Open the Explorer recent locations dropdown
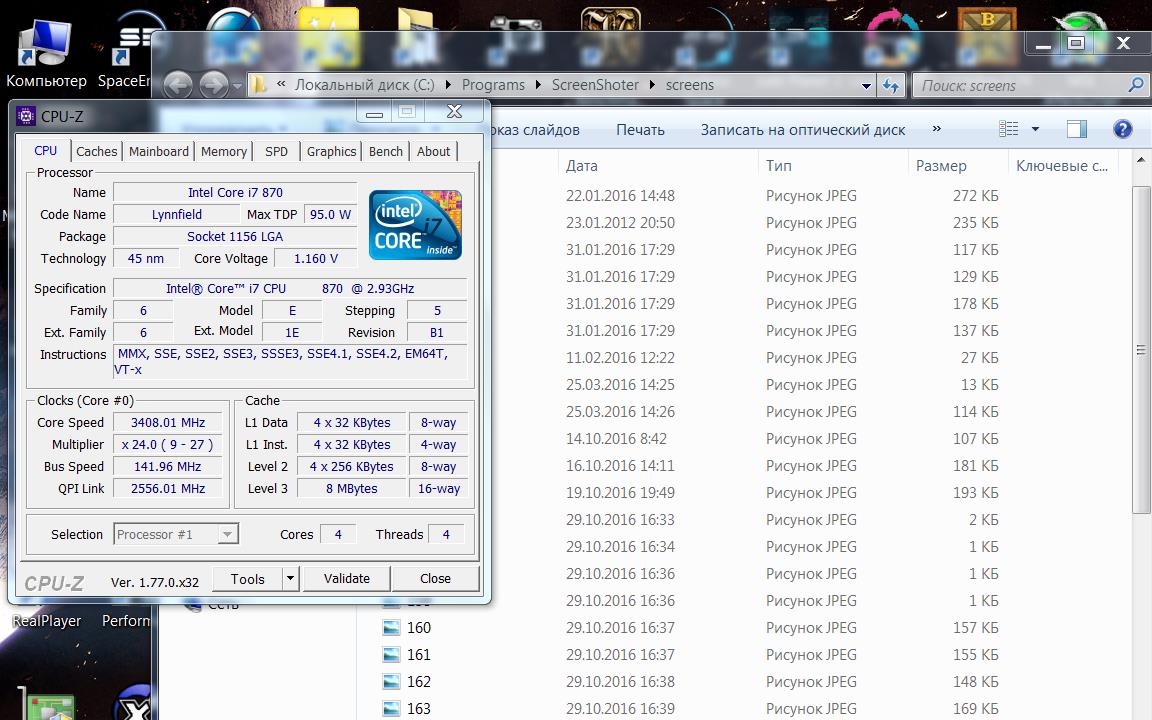 tap(237, 86)
